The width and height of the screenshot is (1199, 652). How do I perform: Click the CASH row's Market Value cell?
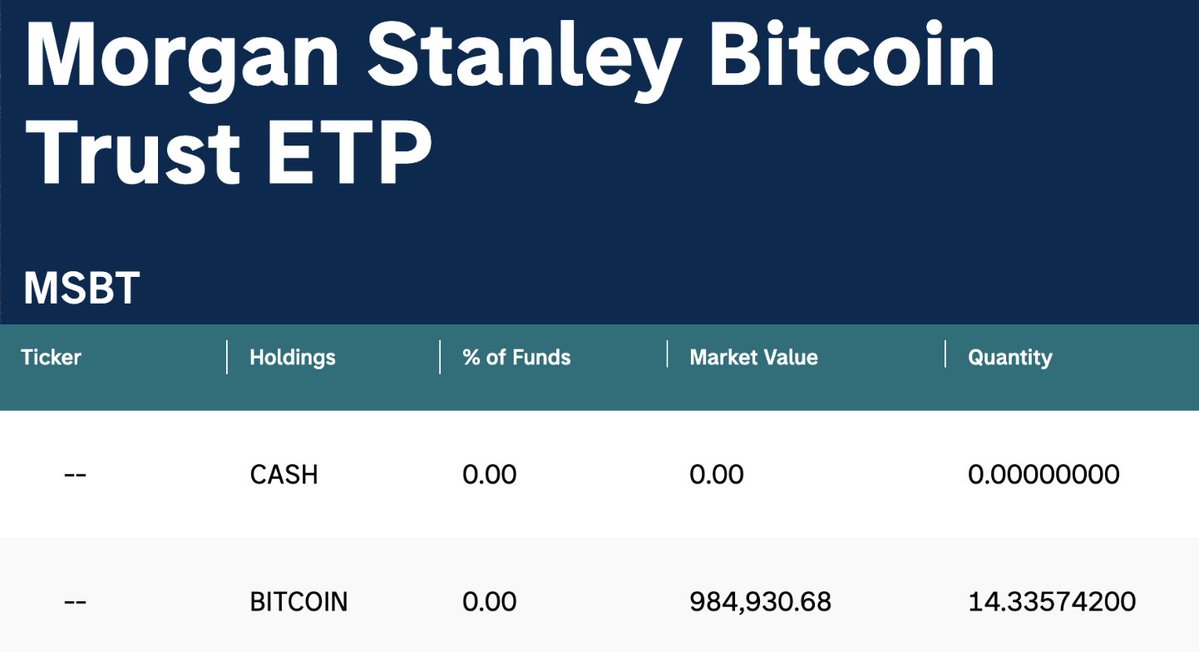[x=716, y=474]
